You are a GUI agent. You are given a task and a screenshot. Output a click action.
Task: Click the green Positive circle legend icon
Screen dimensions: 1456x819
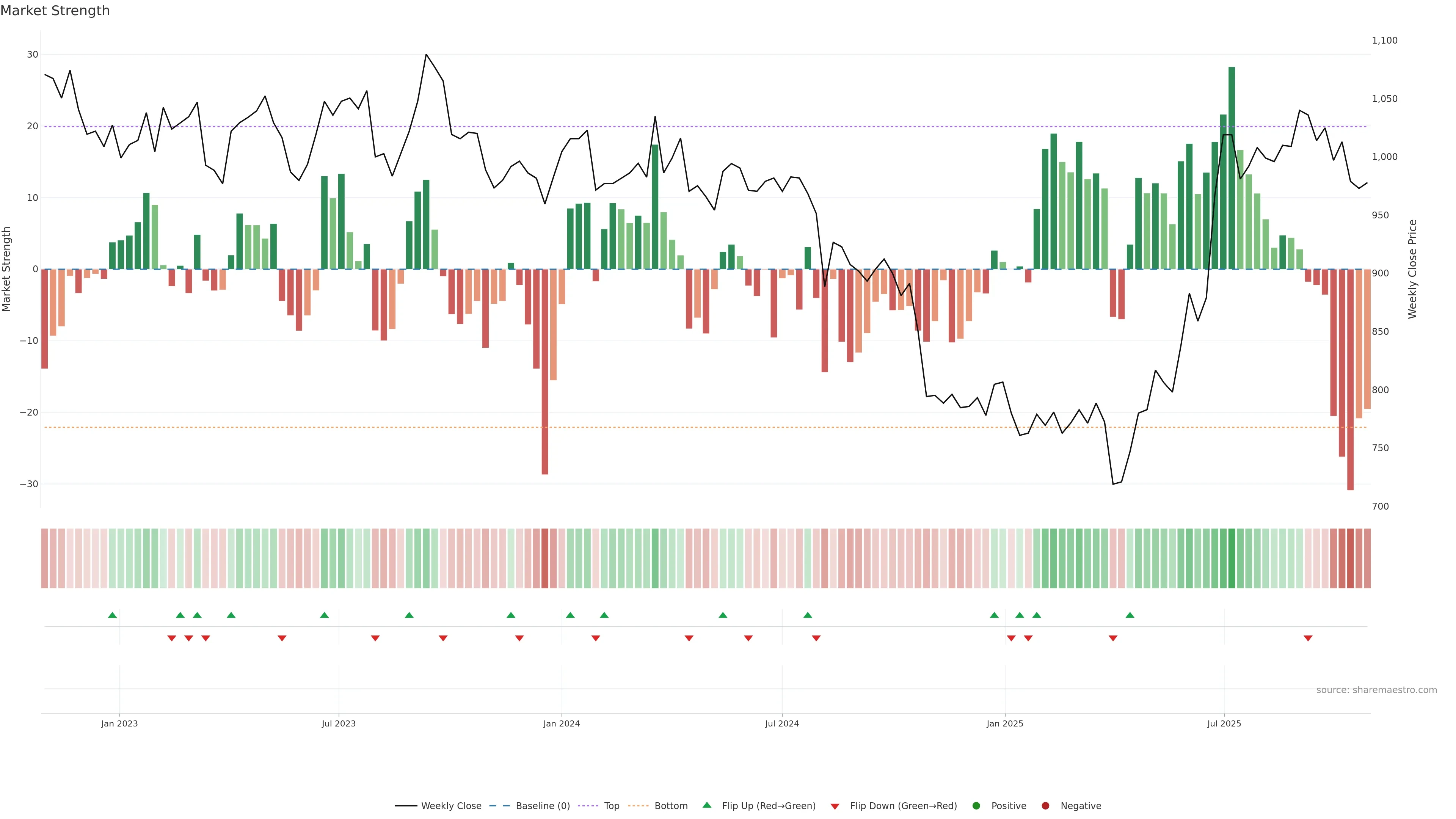pyautogui.click(x=976, y=805)
